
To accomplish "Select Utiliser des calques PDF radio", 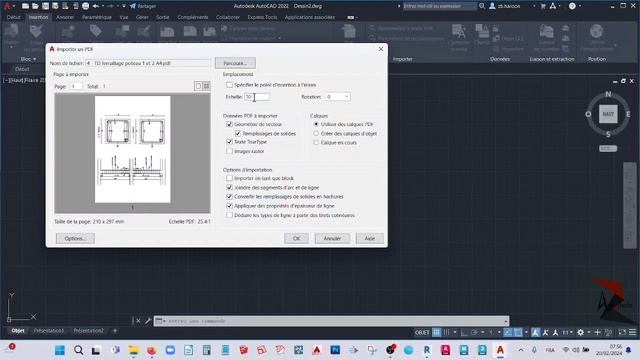I will (x=316, y=124).
